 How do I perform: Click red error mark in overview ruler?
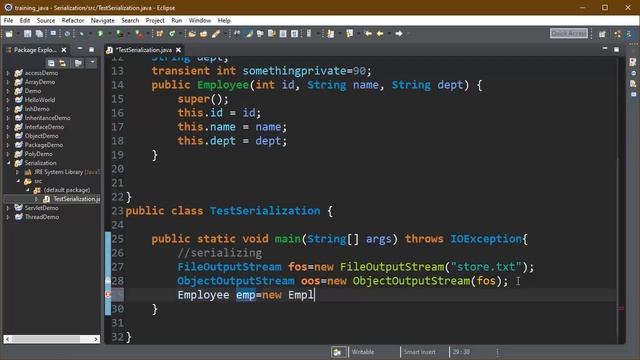click(x=621, y=309)
